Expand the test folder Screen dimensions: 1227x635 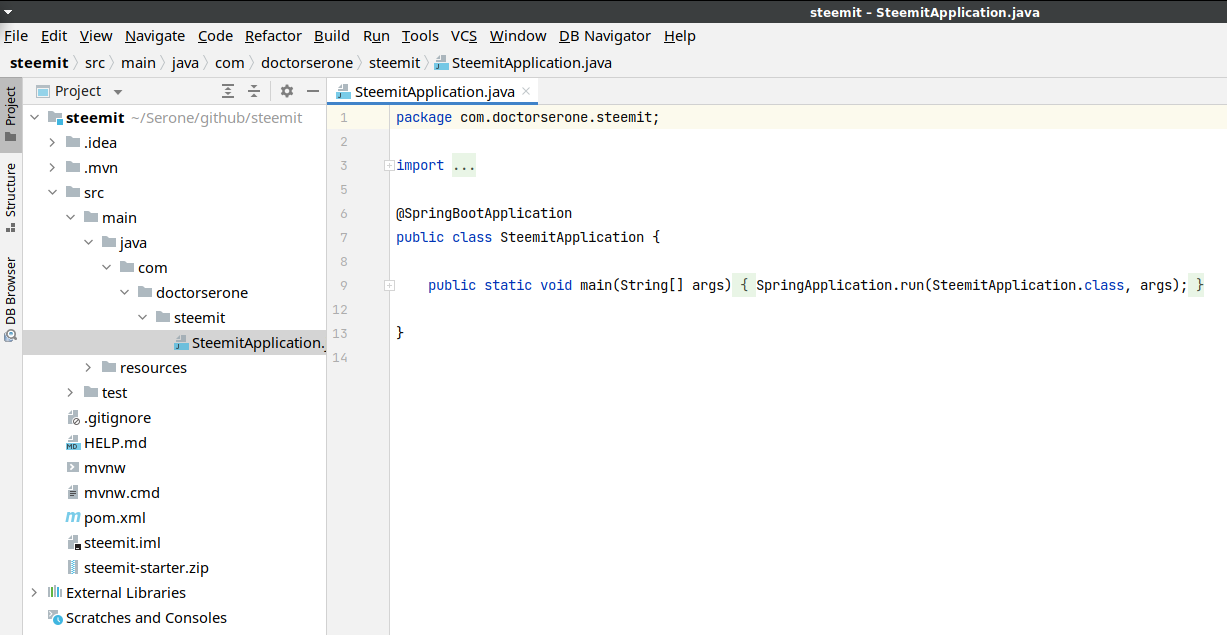tap(70, 393)
